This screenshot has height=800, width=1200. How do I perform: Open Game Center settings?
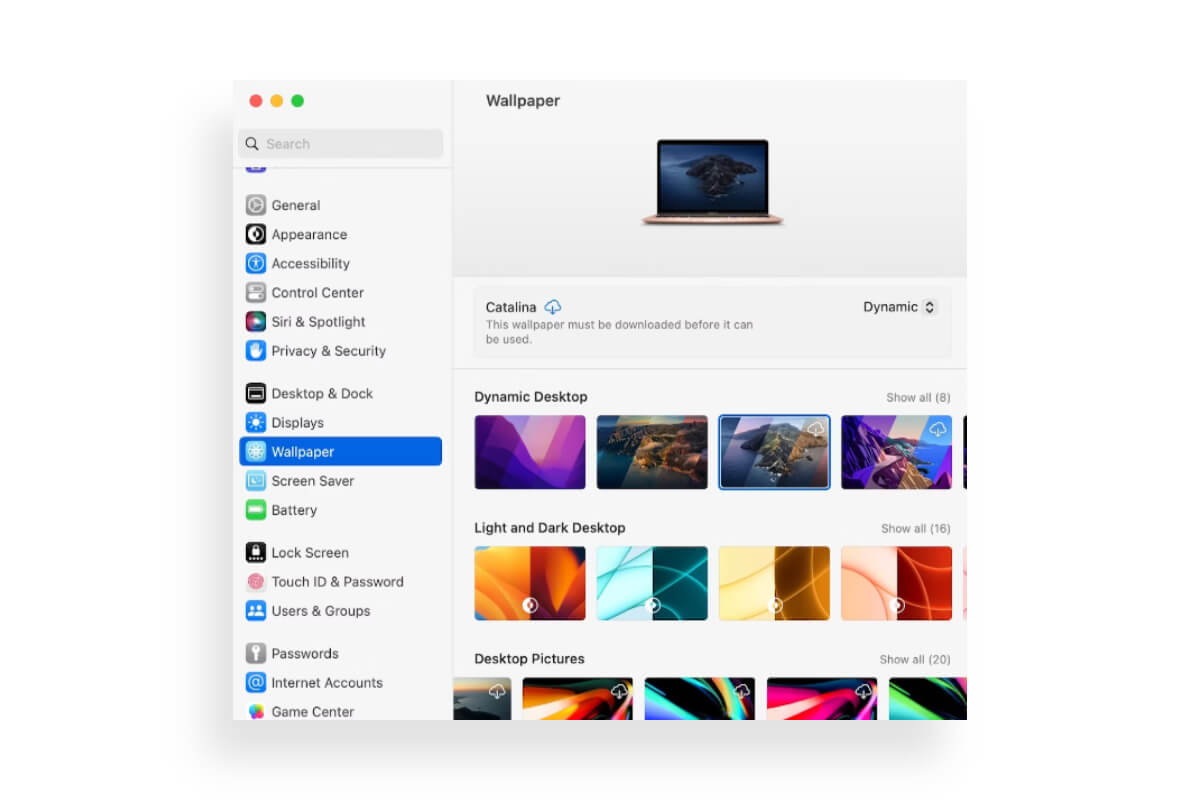pos(312,711)
